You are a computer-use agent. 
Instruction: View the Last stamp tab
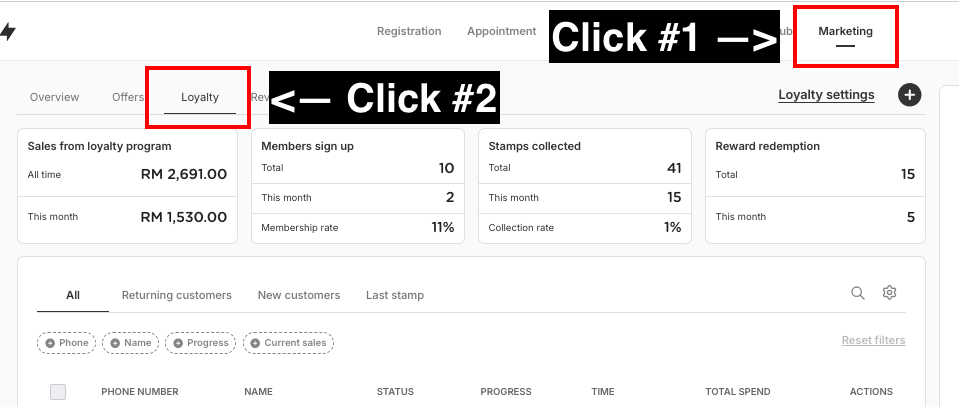[394, 295]
